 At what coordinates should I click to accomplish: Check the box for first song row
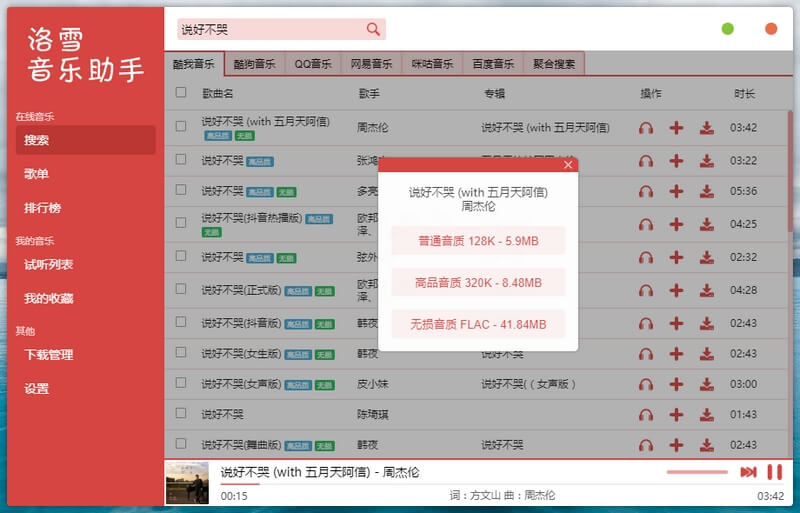(x=181, y=127)
